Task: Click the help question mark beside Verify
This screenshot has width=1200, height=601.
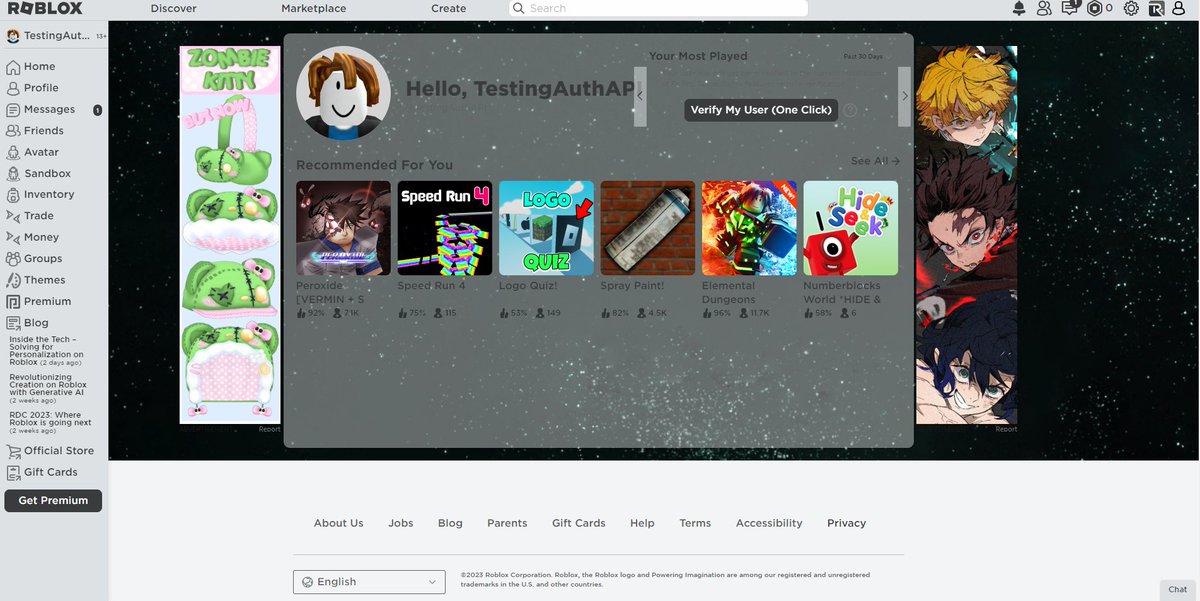Action: (x=850, y=110)
